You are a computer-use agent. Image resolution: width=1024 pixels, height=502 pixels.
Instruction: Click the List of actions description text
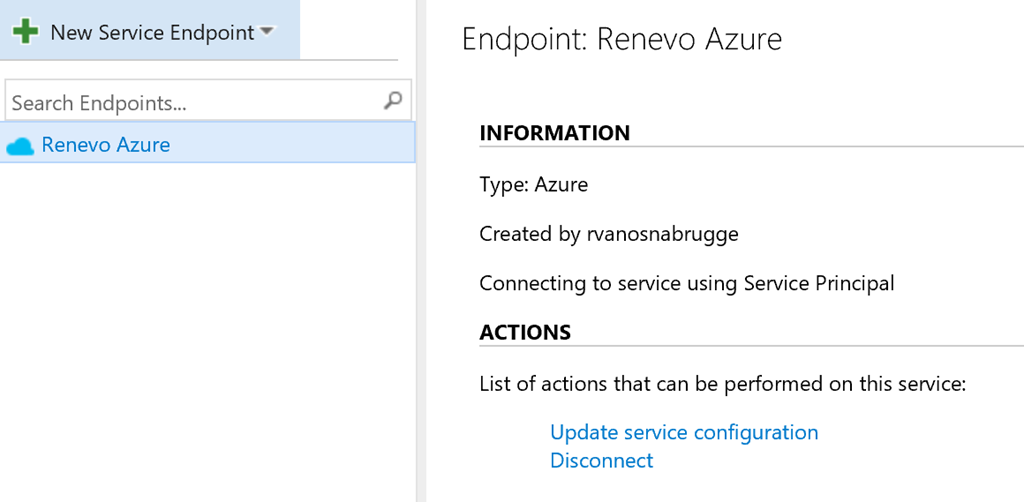click(x=722, y=384)
